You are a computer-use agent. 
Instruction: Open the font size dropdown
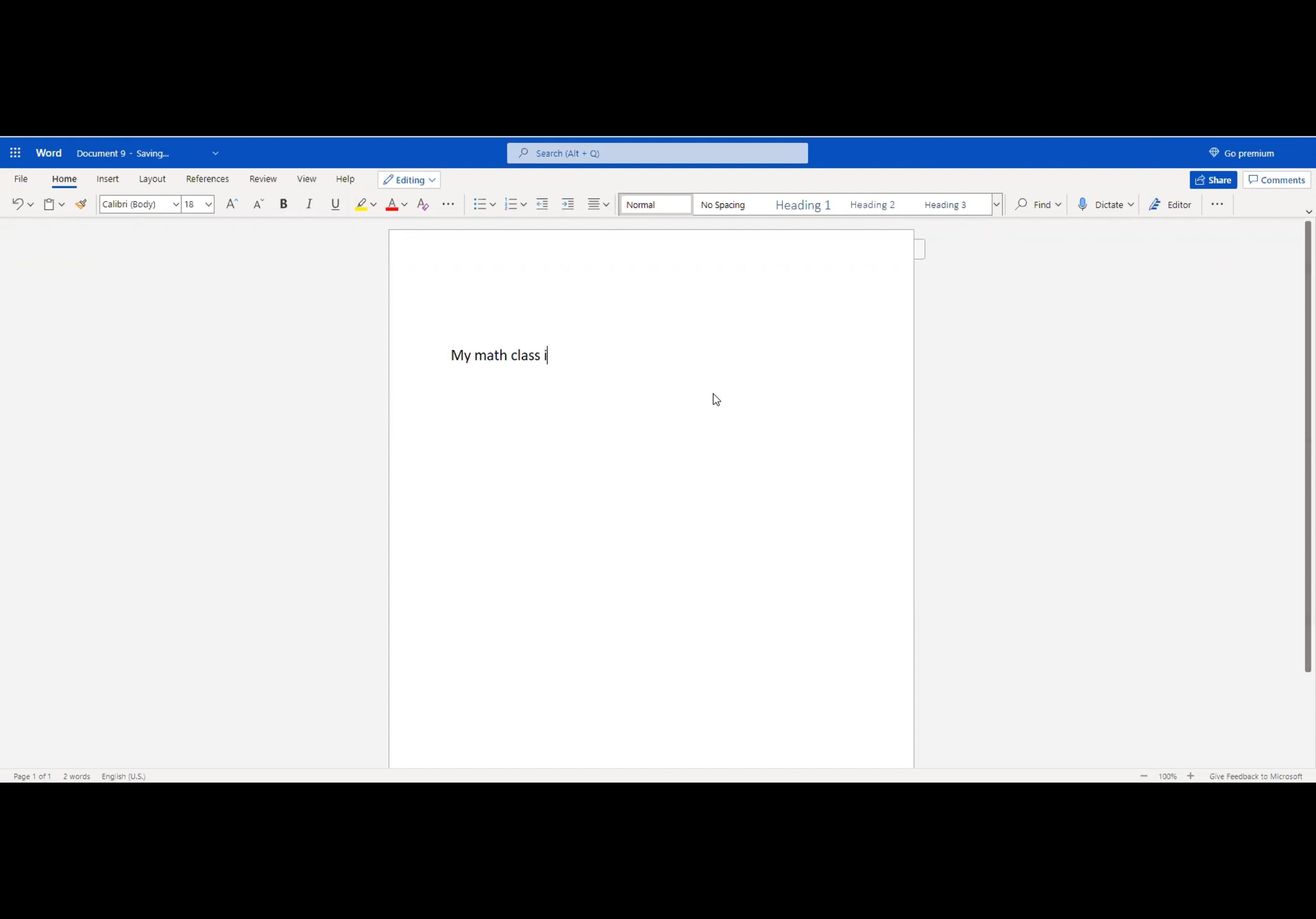pyautogui.click(x=208, y=204)
